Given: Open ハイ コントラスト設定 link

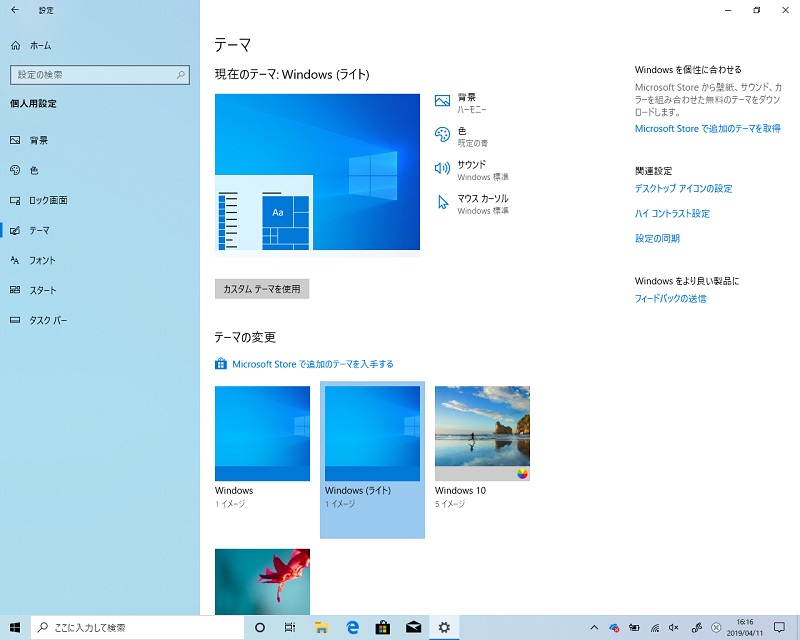Looking at the screenshot, I should [672, 213].
